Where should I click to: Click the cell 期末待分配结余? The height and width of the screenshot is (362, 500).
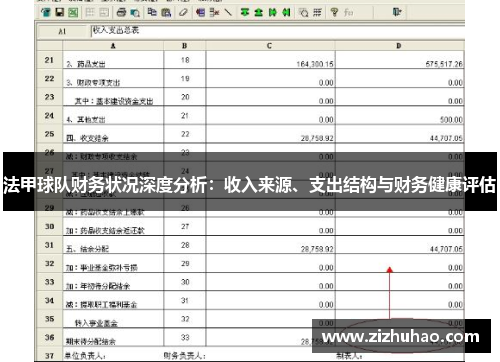point(113,338)
